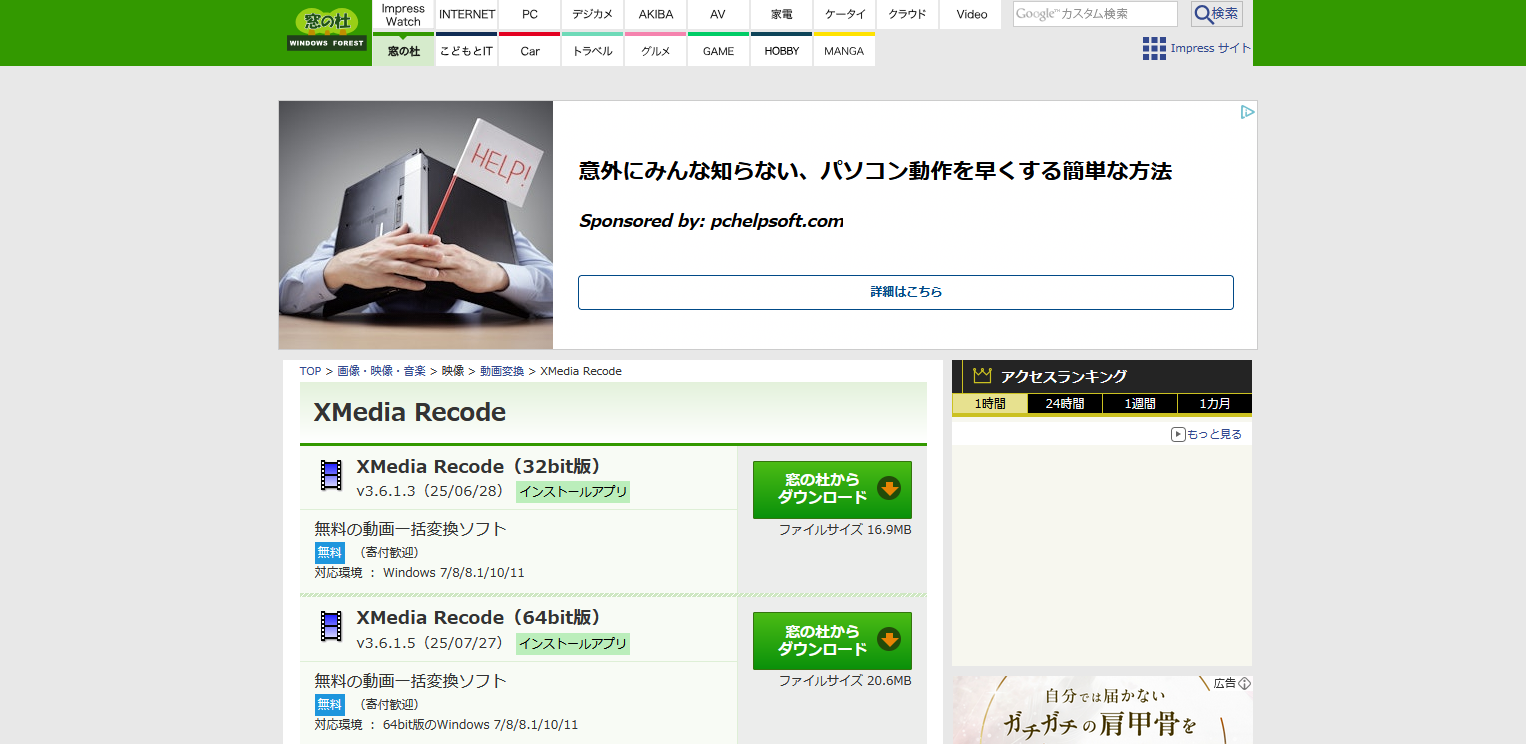Click the ファイルサイズ 20.6MB text
This screenshot has width=1526, height=744.
(x=845, y=680)
